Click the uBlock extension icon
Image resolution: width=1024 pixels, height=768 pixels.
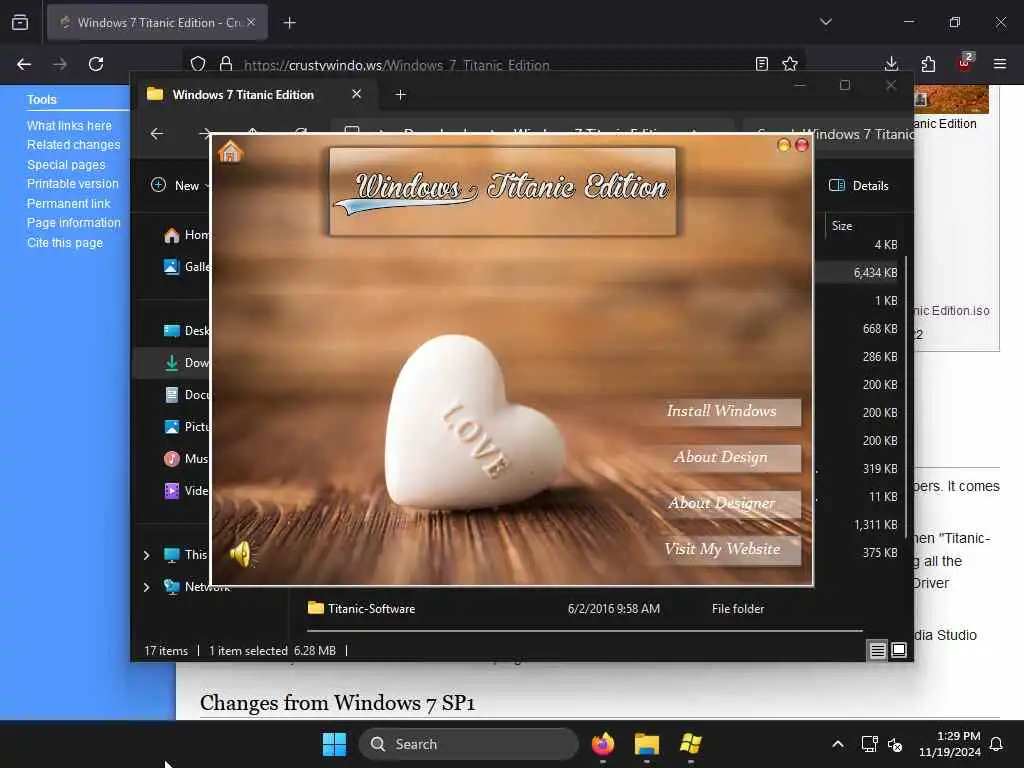pyautogui.click(x=965, y=63)
